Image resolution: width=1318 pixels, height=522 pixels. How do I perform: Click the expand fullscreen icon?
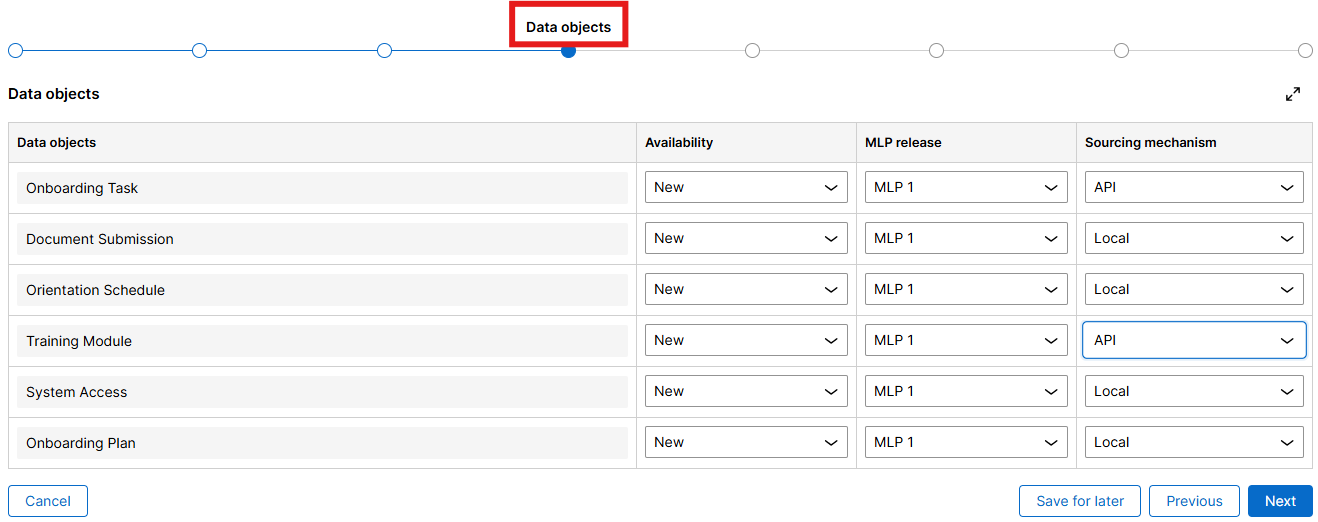tap(1293, 94)
